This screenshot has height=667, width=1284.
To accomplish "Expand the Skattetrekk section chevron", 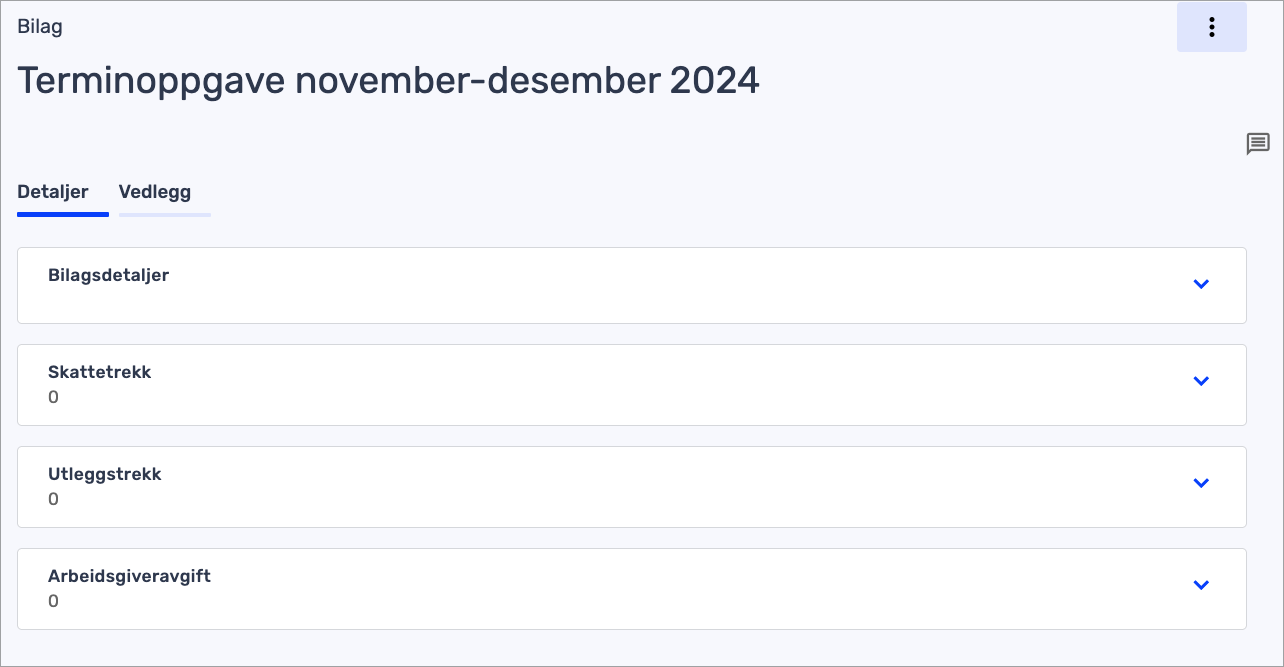I will 1201,381.
